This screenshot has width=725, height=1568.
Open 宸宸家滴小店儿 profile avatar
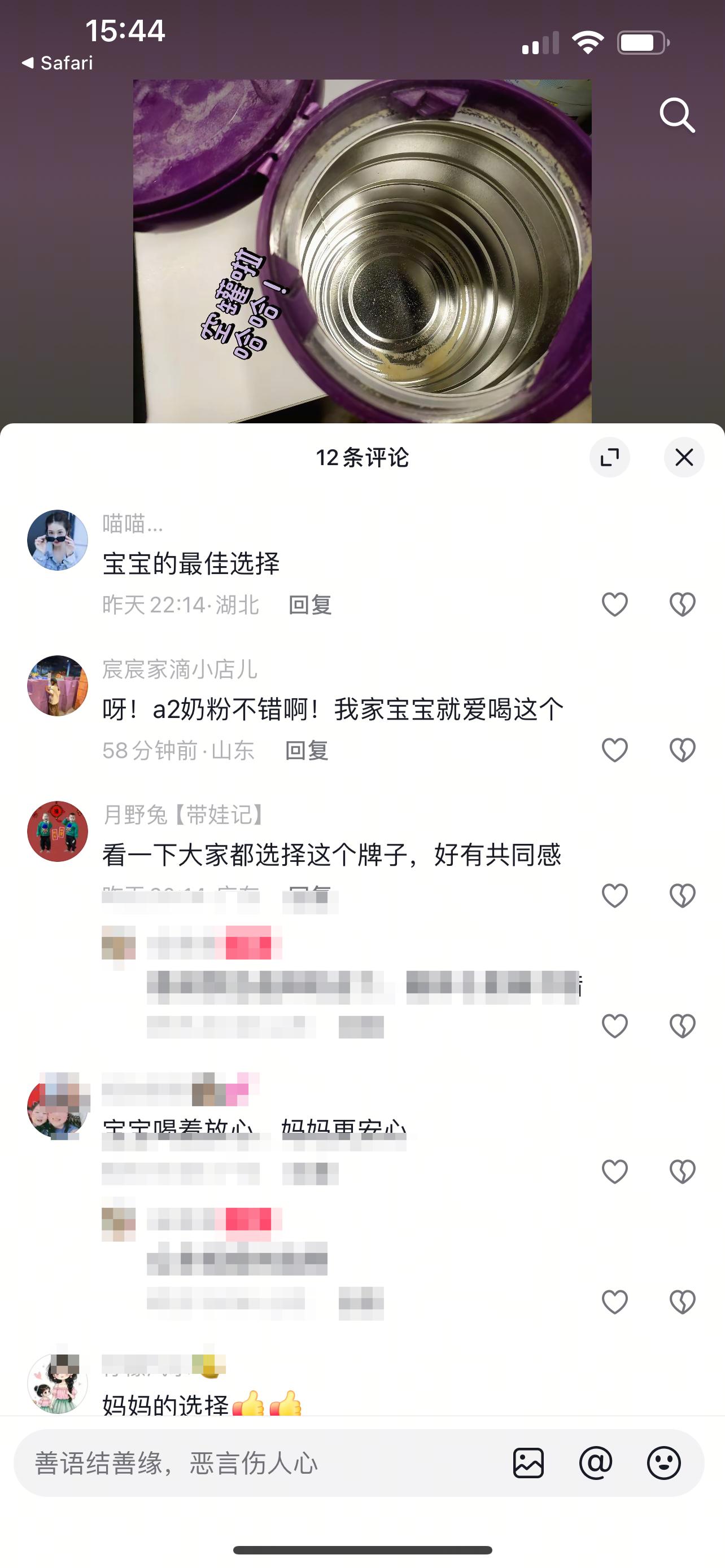57,685
